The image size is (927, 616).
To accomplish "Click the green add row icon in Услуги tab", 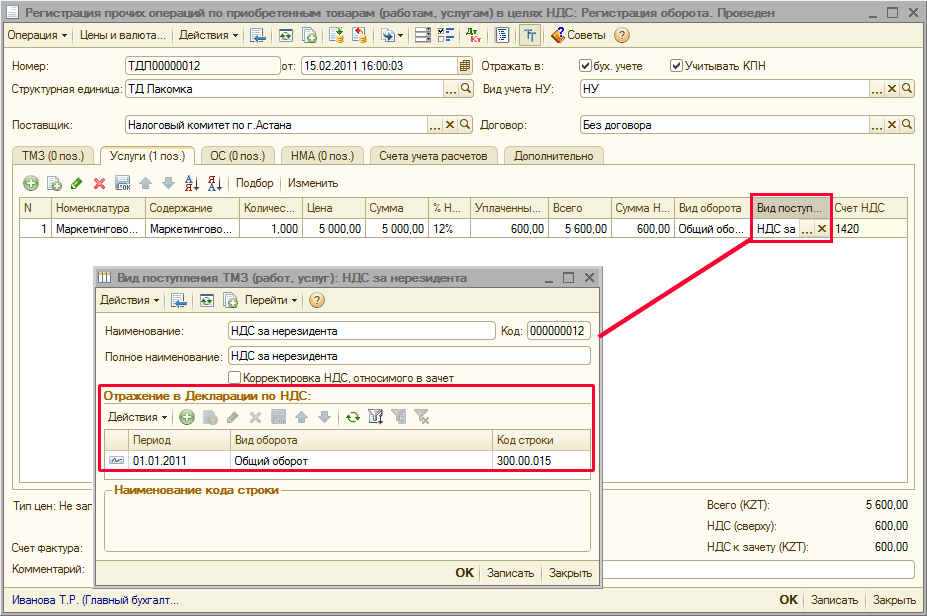I will (31, 183).
